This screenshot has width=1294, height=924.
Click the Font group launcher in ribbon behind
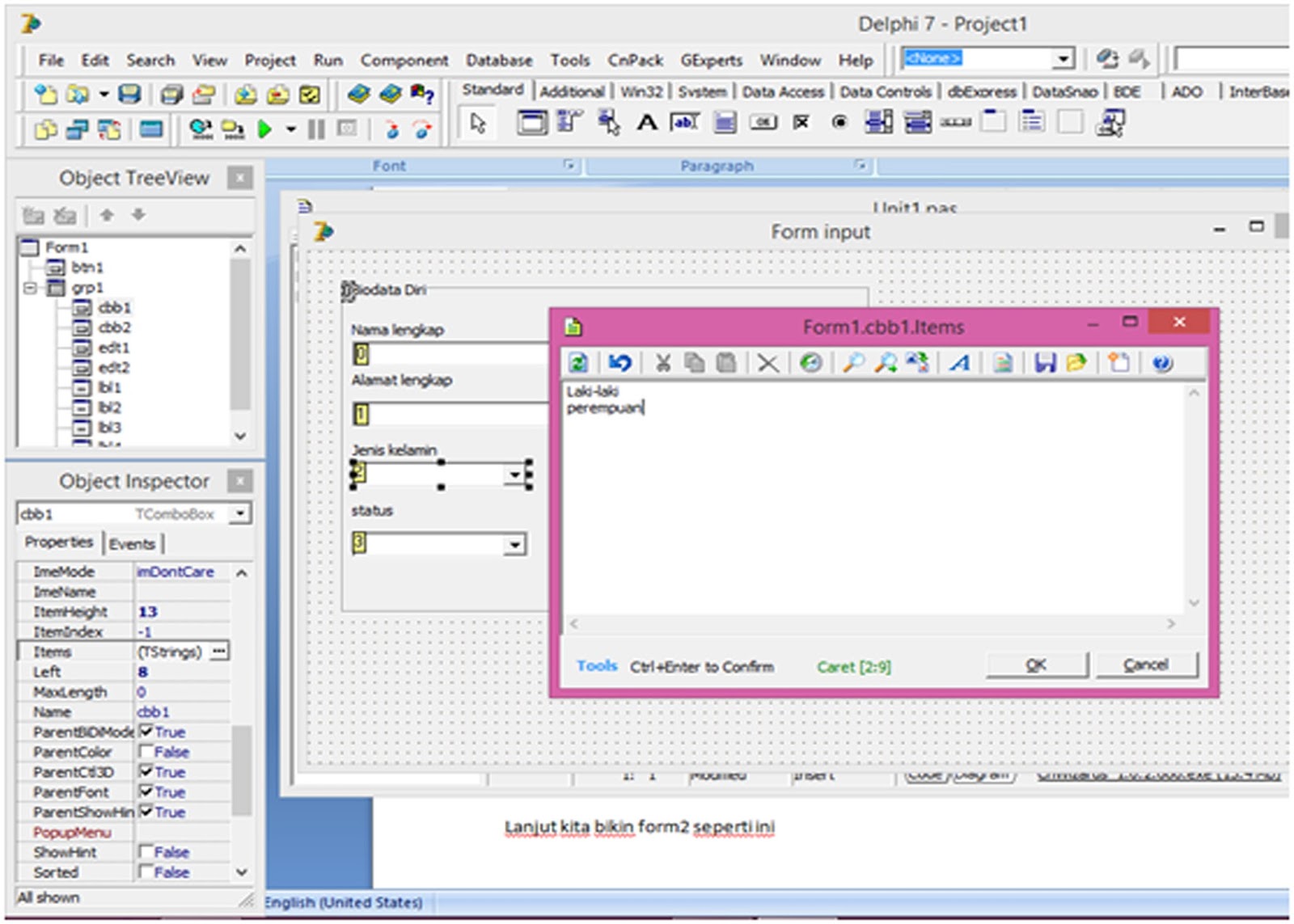569,166
